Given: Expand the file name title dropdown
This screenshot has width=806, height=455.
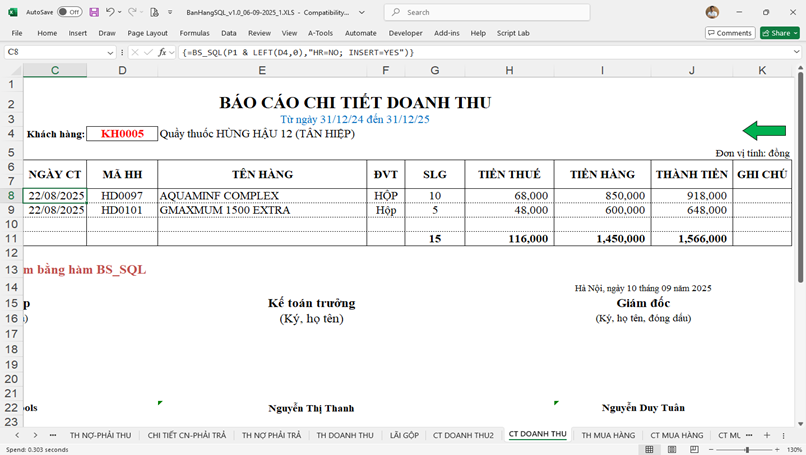Looking at the screenshot, I should click(362, 12).
